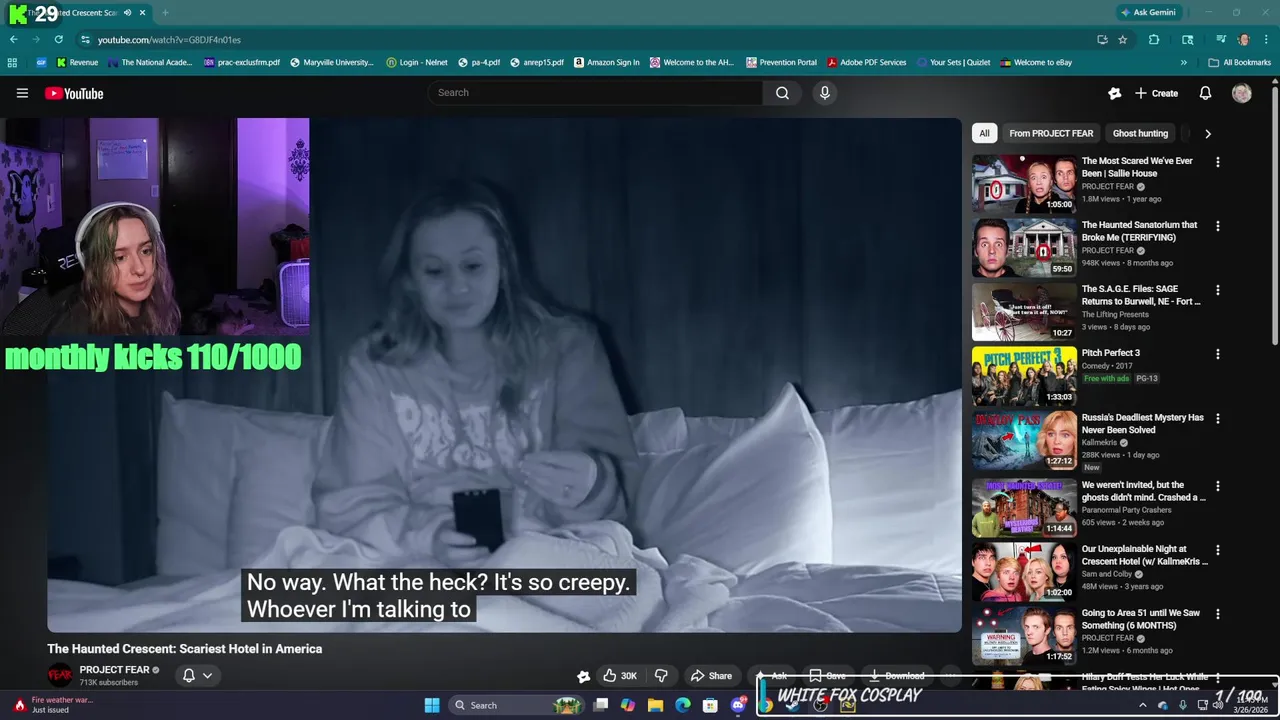The image size is (1280, 720).
Task: Open the Fire weather warning widget
Action: coord(52,705)
